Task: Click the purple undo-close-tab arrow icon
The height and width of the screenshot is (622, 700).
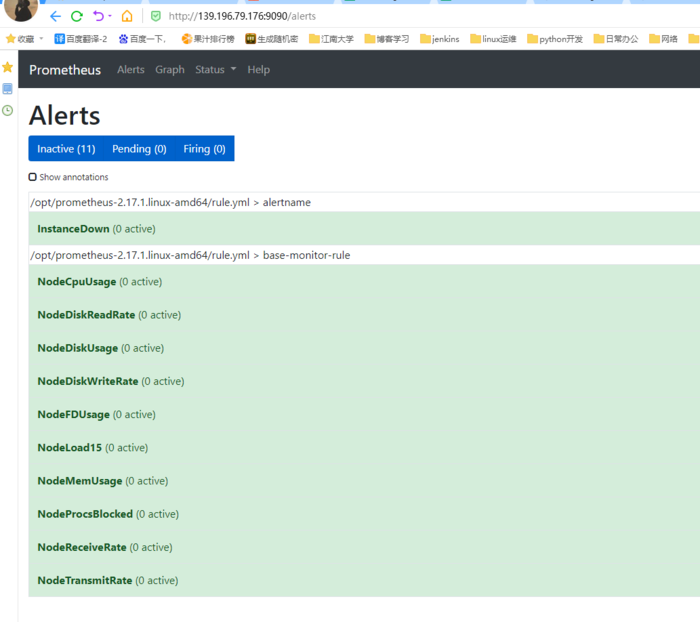Action: [x=98, y=16]
